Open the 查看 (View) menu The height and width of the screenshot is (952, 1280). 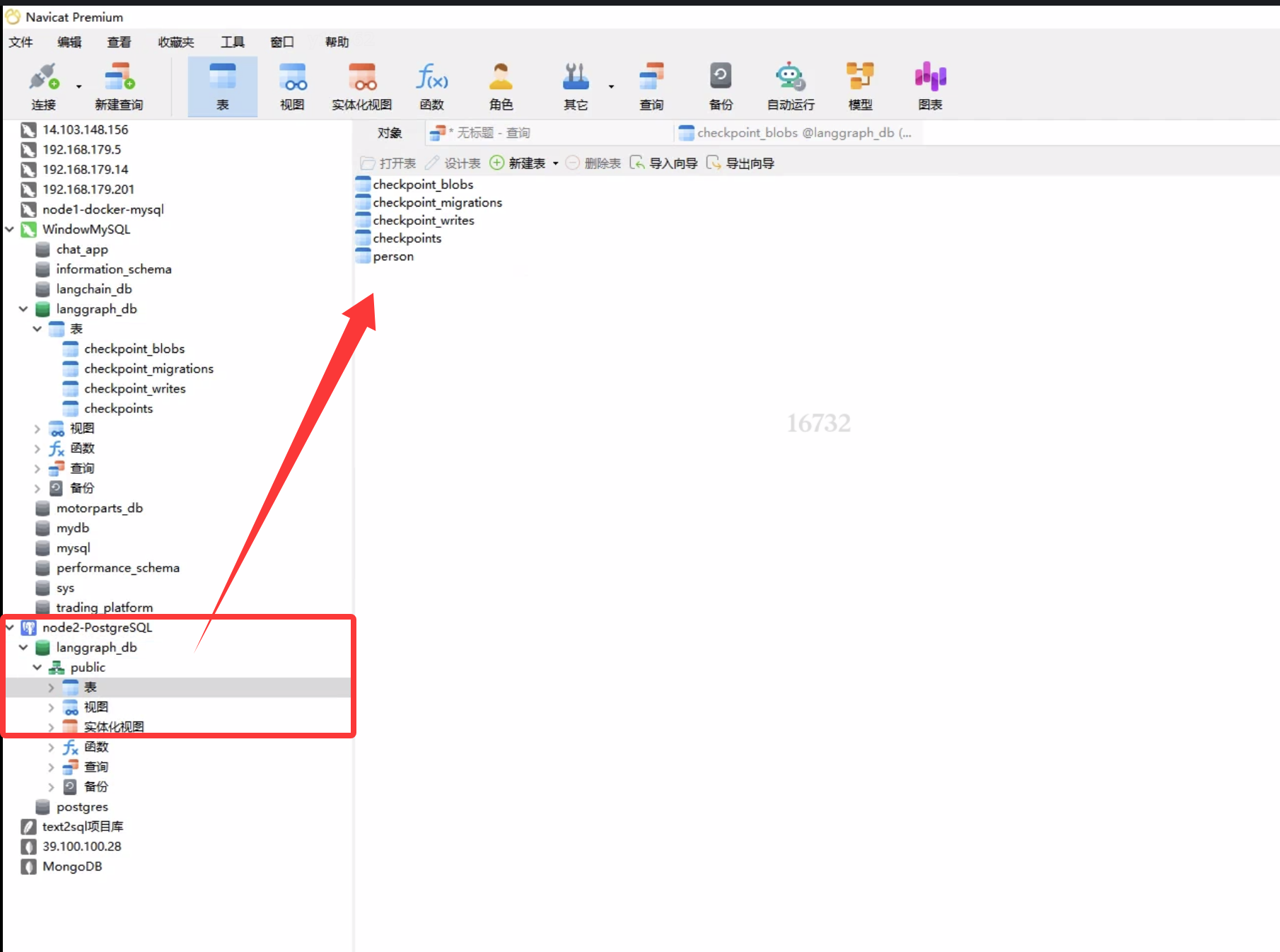(x=119, y=42)
